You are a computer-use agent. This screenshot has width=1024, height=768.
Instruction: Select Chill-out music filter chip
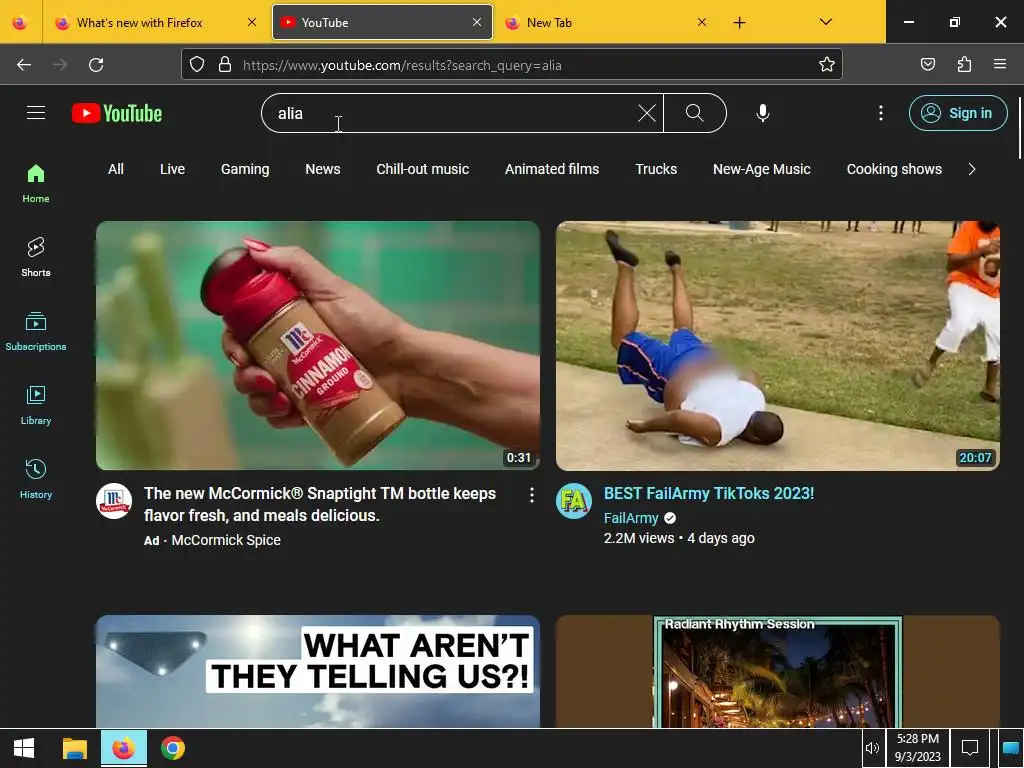pyautogui.click(x=423, y=169)
